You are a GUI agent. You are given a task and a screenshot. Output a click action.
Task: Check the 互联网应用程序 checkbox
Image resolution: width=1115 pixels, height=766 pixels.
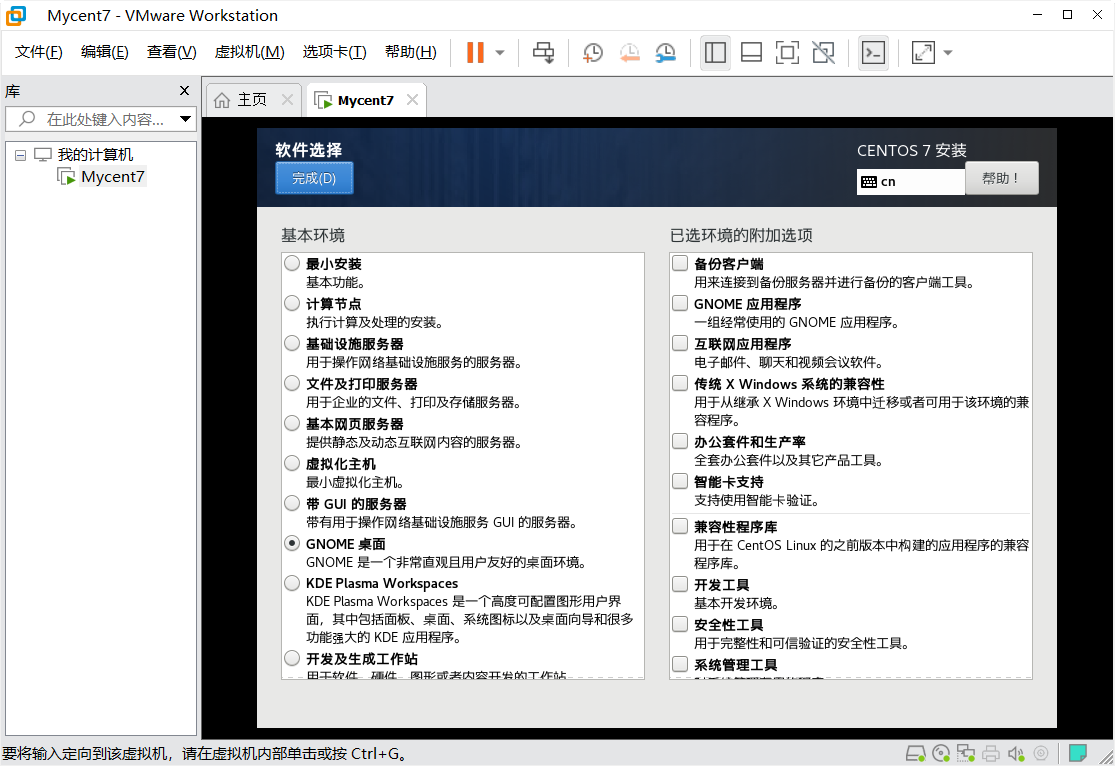(x=681, y=343)
